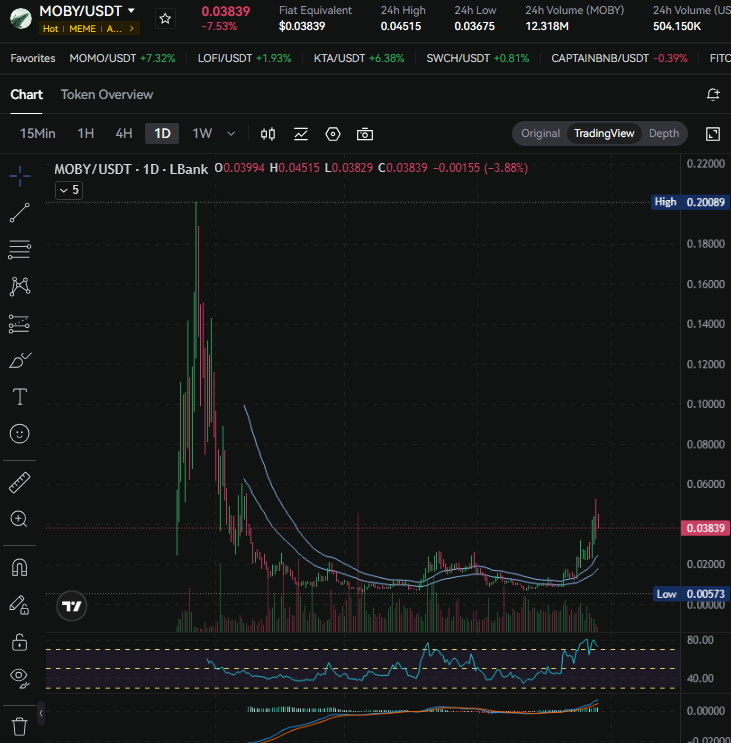Select the 15Min timeframe
The width and height of the screenshot is (731, 743).
[x=37, y=134]
